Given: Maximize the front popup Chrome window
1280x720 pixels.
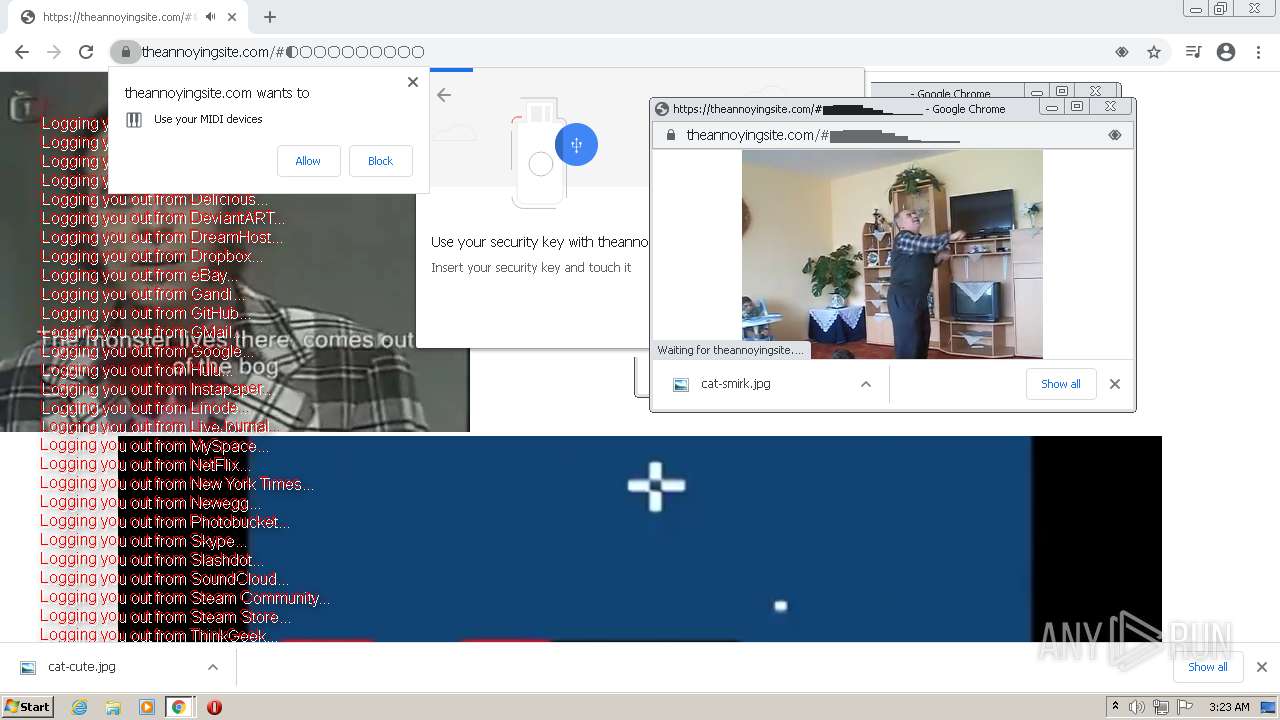Looking at the screenshot, I should point(1077,106).
